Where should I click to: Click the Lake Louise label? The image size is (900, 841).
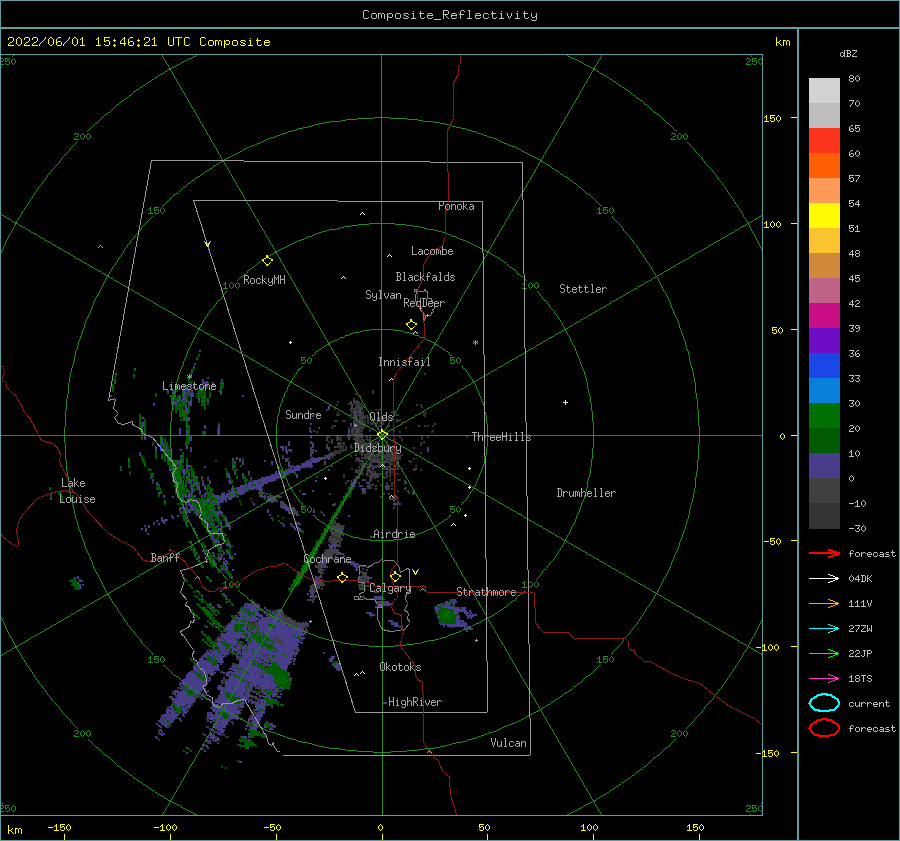coord(77,491)
